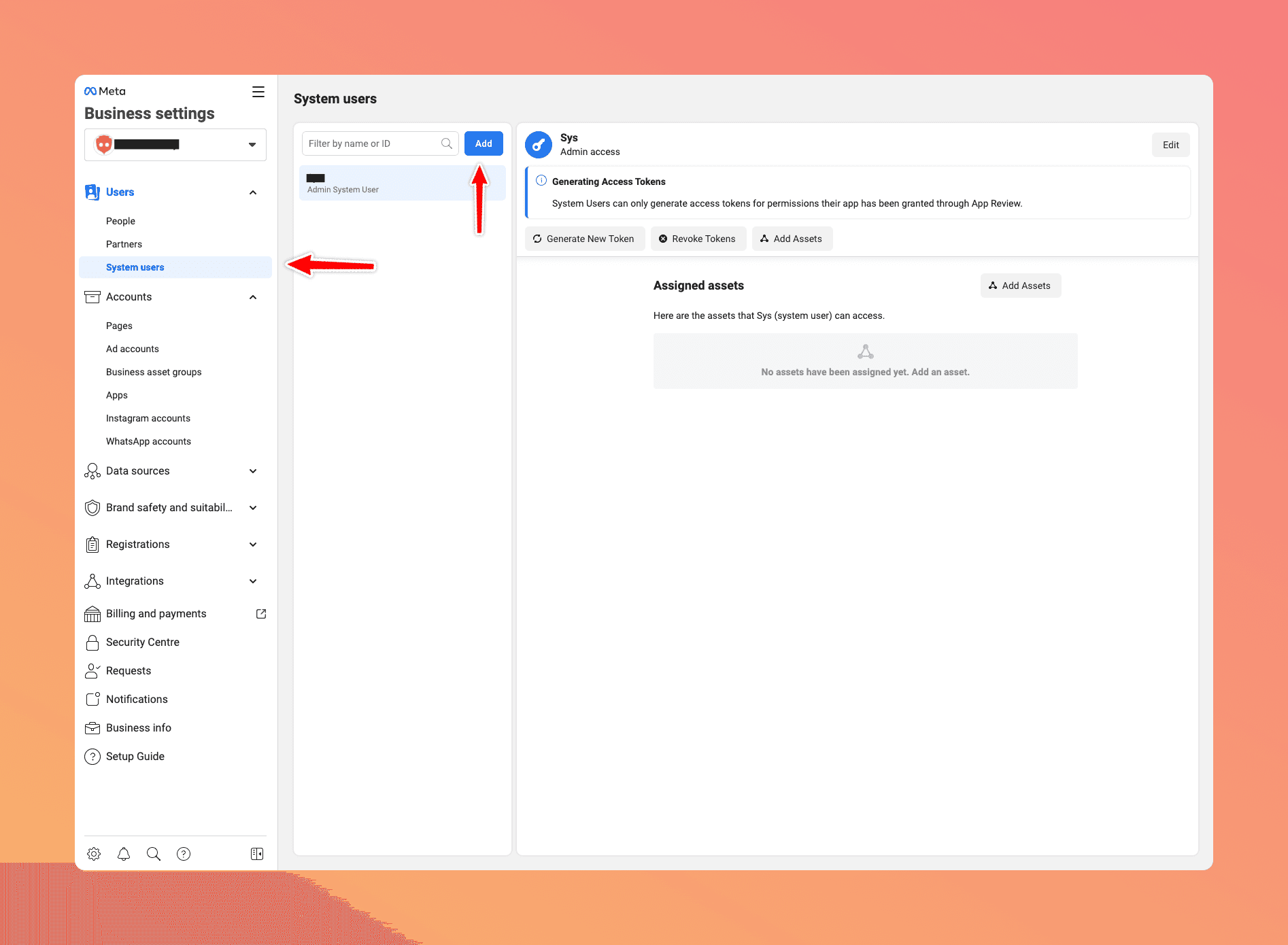Click Generate New Token
Viewport: 1288px width, 945px height.
point(585,239)
